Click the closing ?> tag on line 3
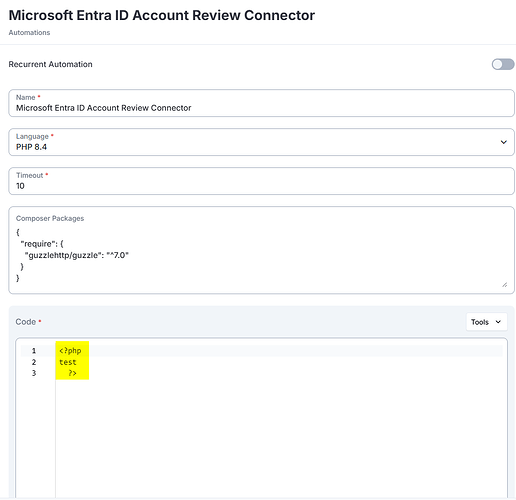 [72, 373]
